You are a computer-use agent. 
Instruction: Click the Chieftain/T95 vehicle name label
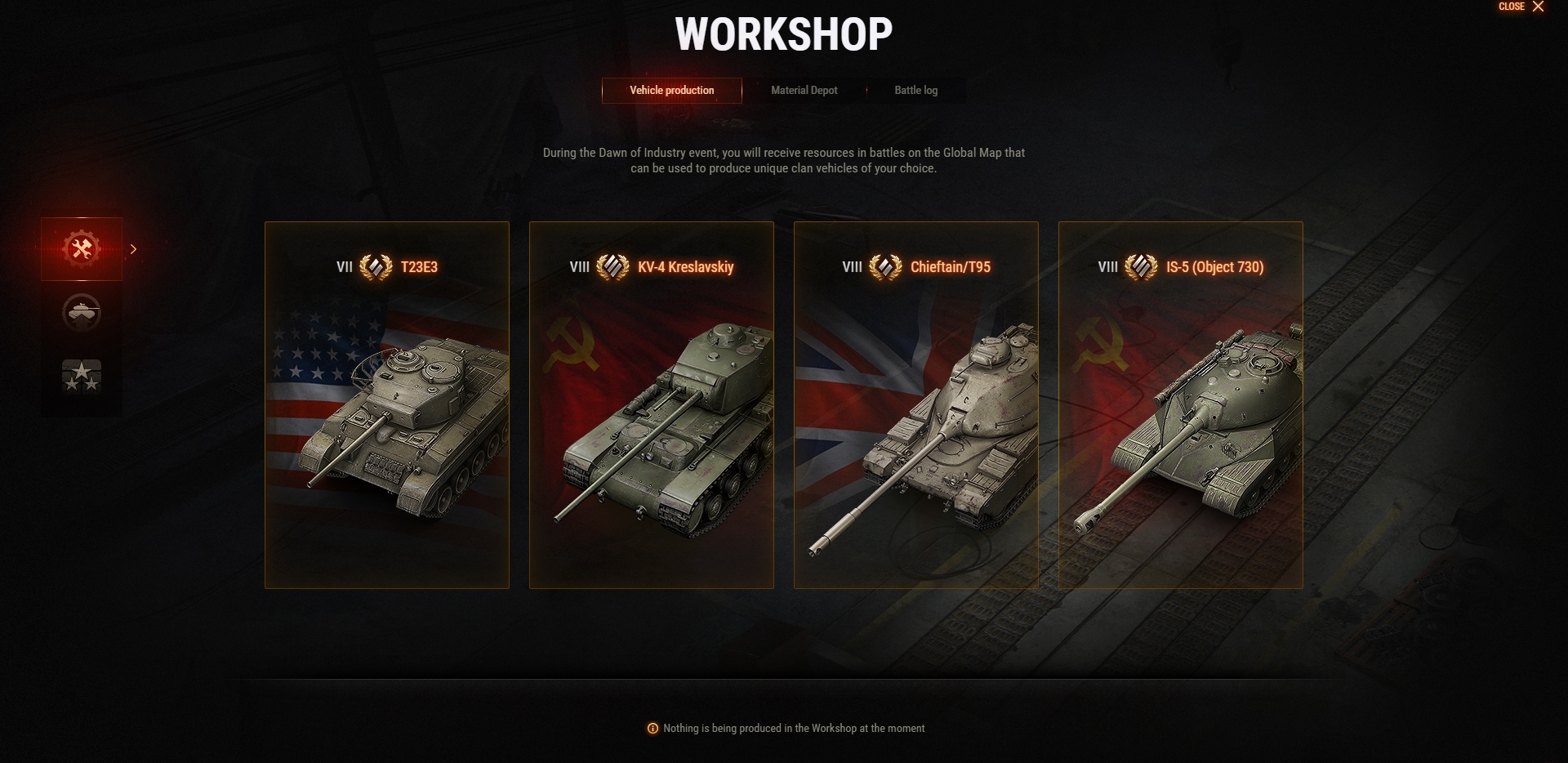(951, 267)
